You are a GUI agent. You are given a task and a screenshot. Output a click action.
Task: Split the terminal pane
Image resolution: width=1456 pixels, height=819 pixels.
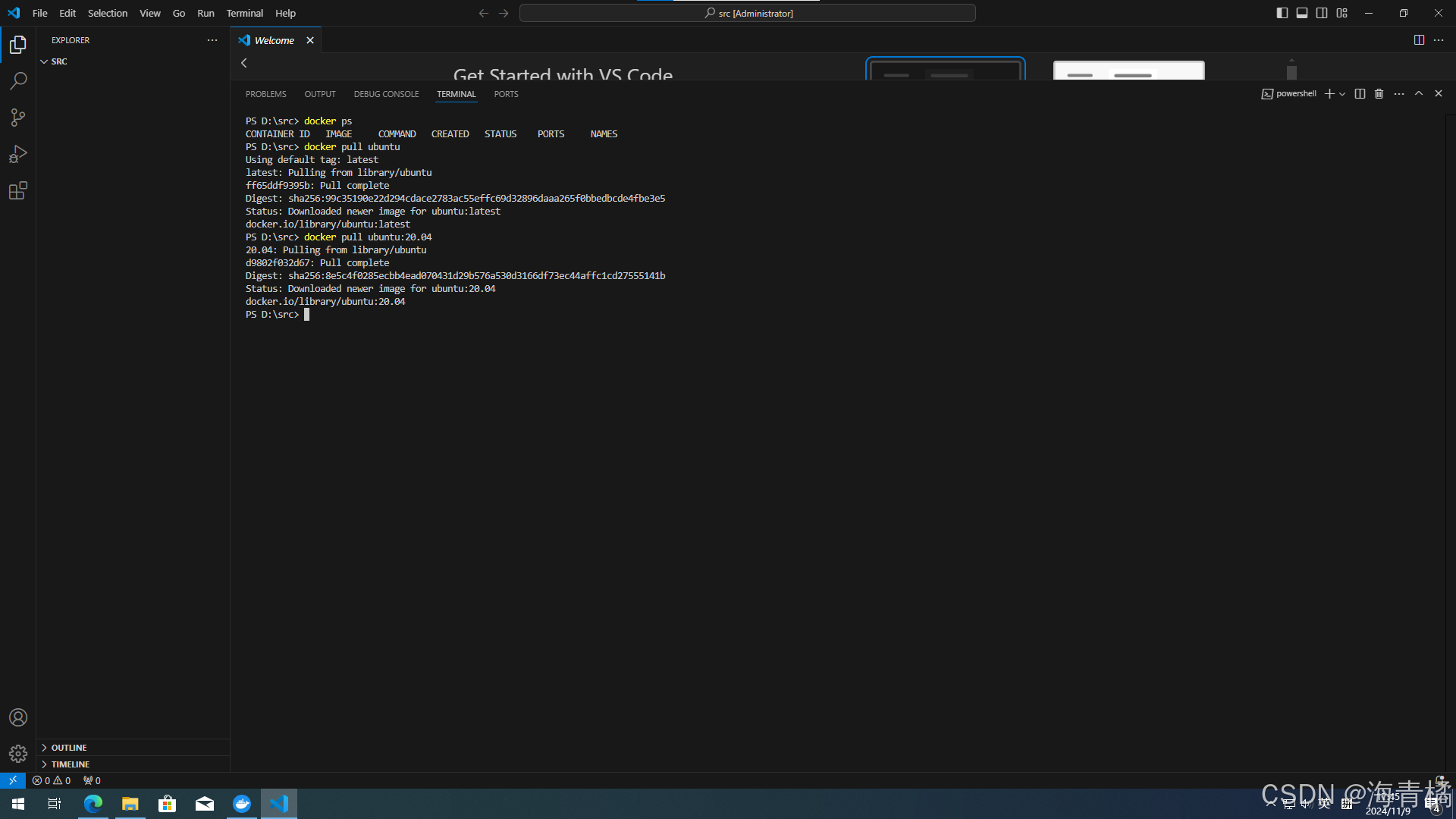[1360, 94]
